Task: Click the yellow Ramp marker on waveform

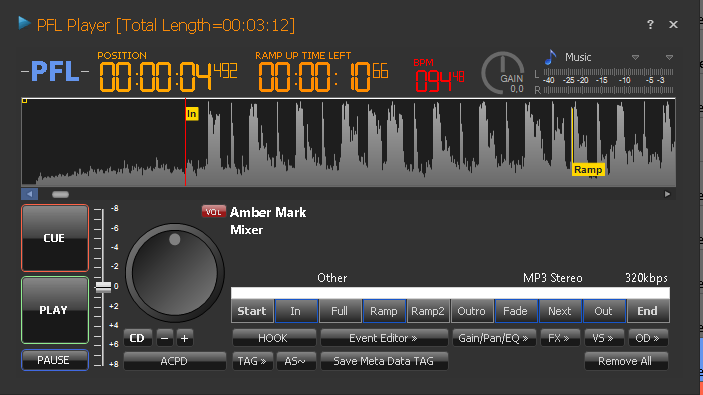Action: pos(588,170)
